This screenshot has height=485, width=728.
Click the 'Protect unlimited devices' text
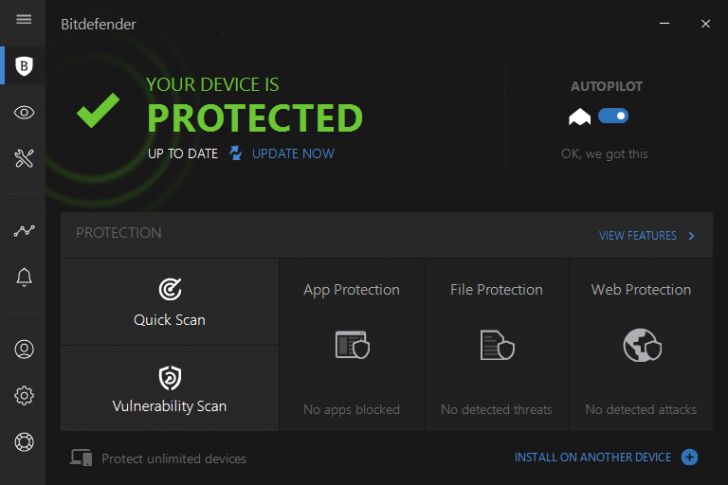pos(174,459)
